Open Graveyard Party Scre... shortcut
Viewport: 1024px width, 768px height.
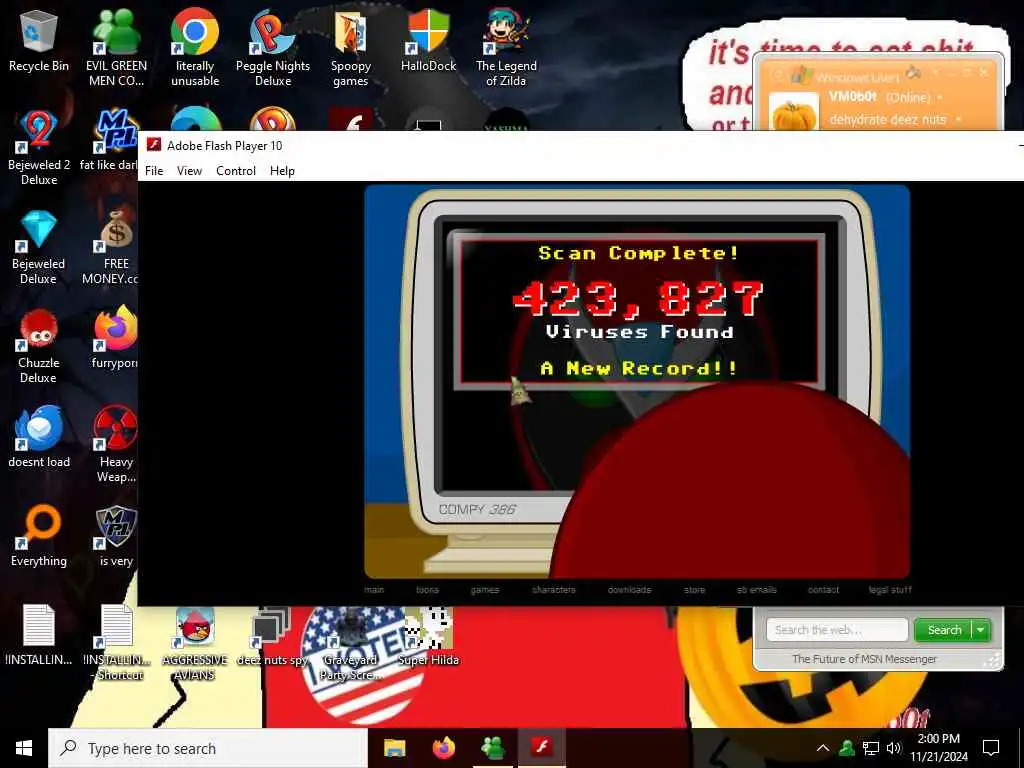(350, 643)
